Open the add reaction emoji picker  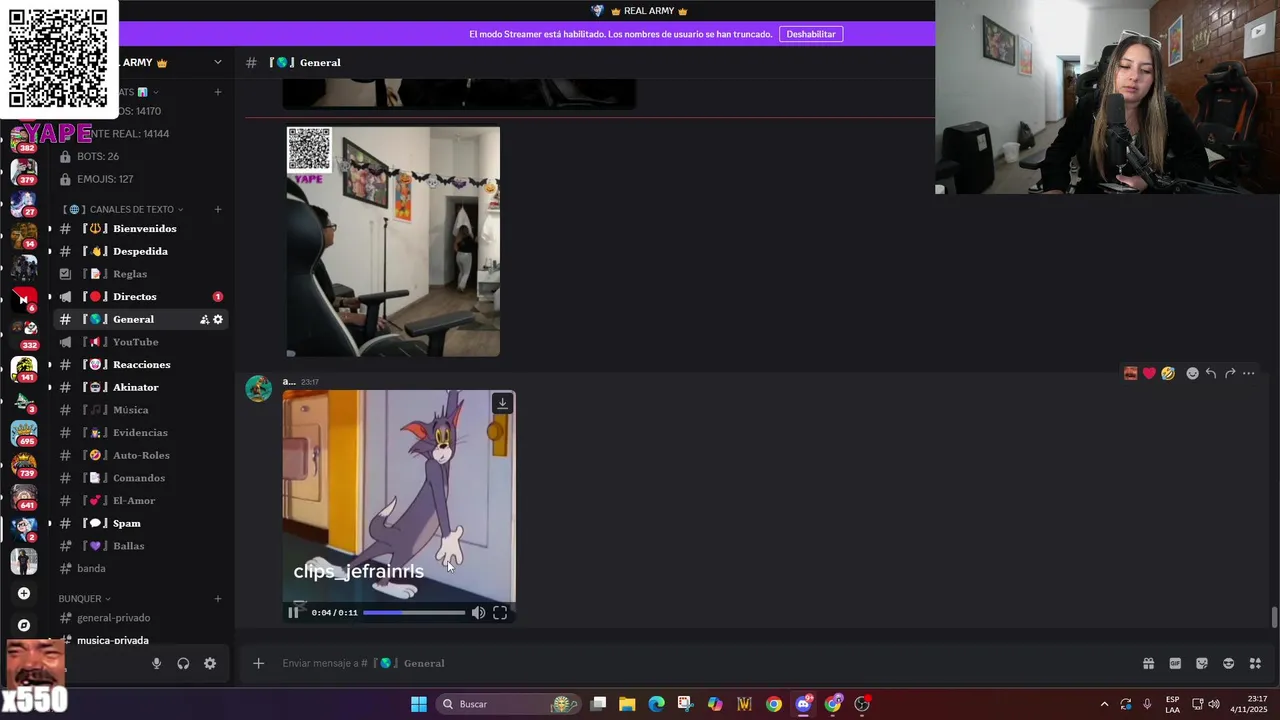[1192, 373]
